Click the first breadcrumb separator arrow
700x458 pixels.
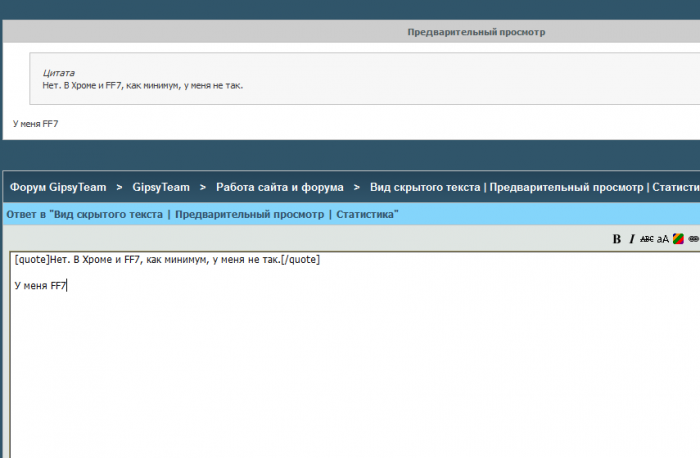(x=119, y=187)
